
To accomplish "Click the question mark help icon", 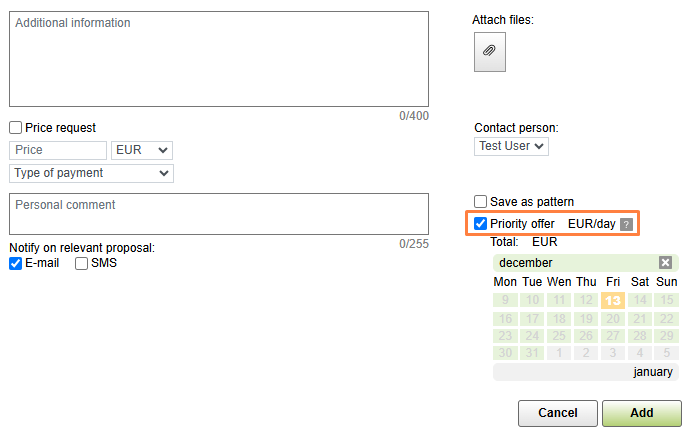I will tap(627, 224).
